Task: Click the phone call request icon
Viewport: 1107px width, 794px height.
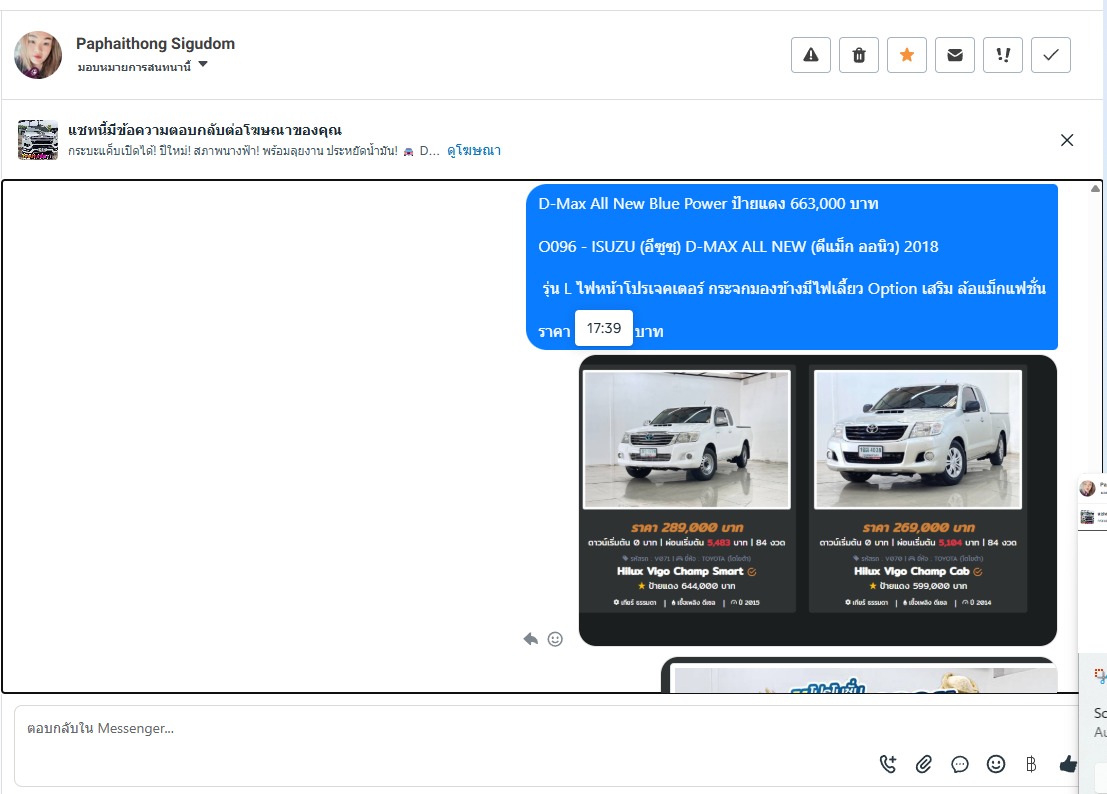Action: [887, 764]
